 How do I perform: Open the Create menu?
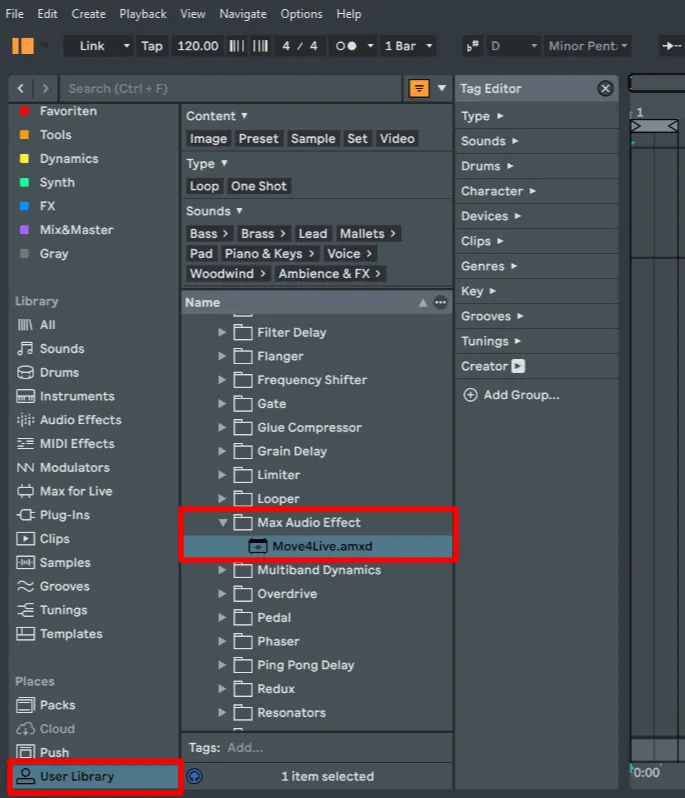tap(89, 14)
